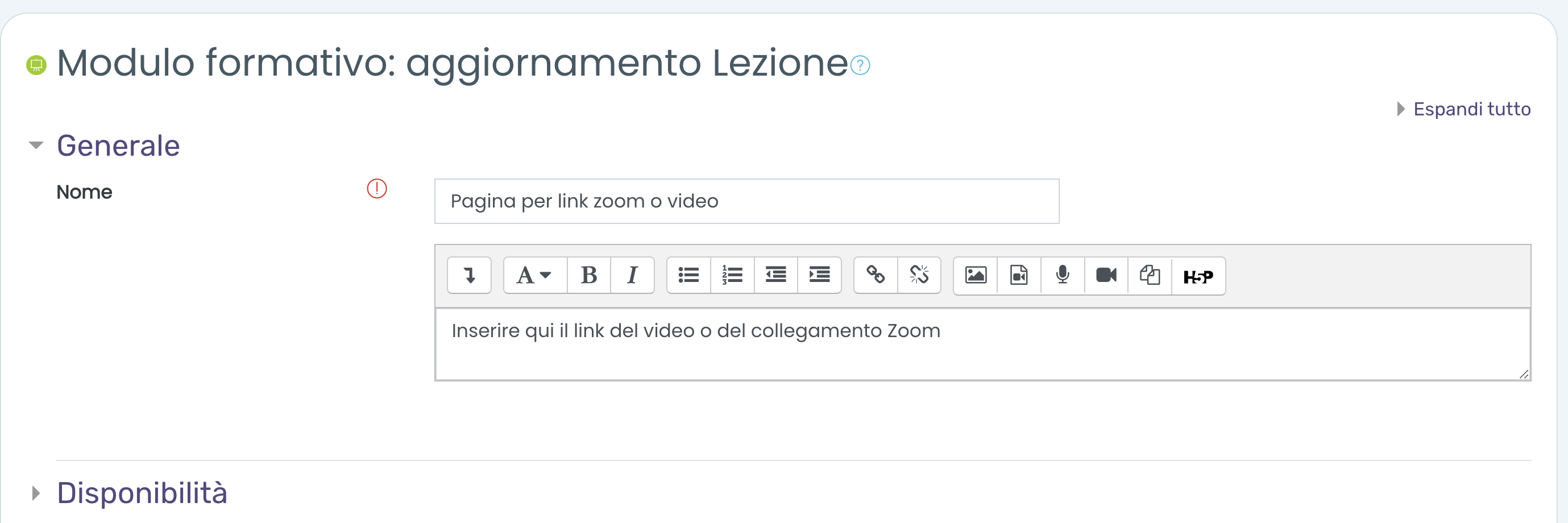Viewport: 1568px width, 523px height.
Task: Insert an unordered bullet list
Action: tap(688, 275)
